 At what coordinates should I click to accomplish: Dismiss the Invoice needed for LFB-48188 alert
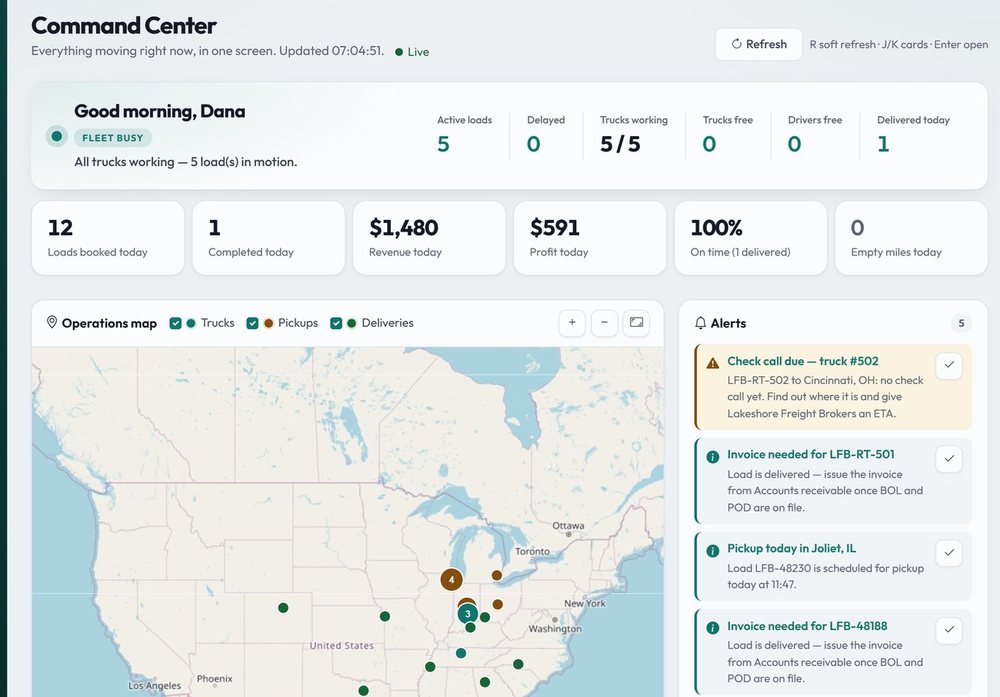[949, 630]
